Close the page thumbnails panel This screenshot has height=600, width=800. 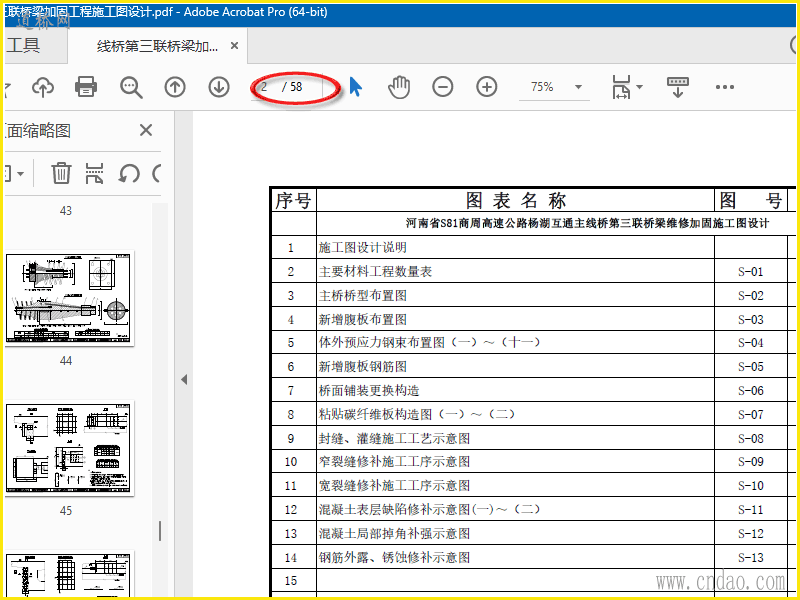coord(146,131)
